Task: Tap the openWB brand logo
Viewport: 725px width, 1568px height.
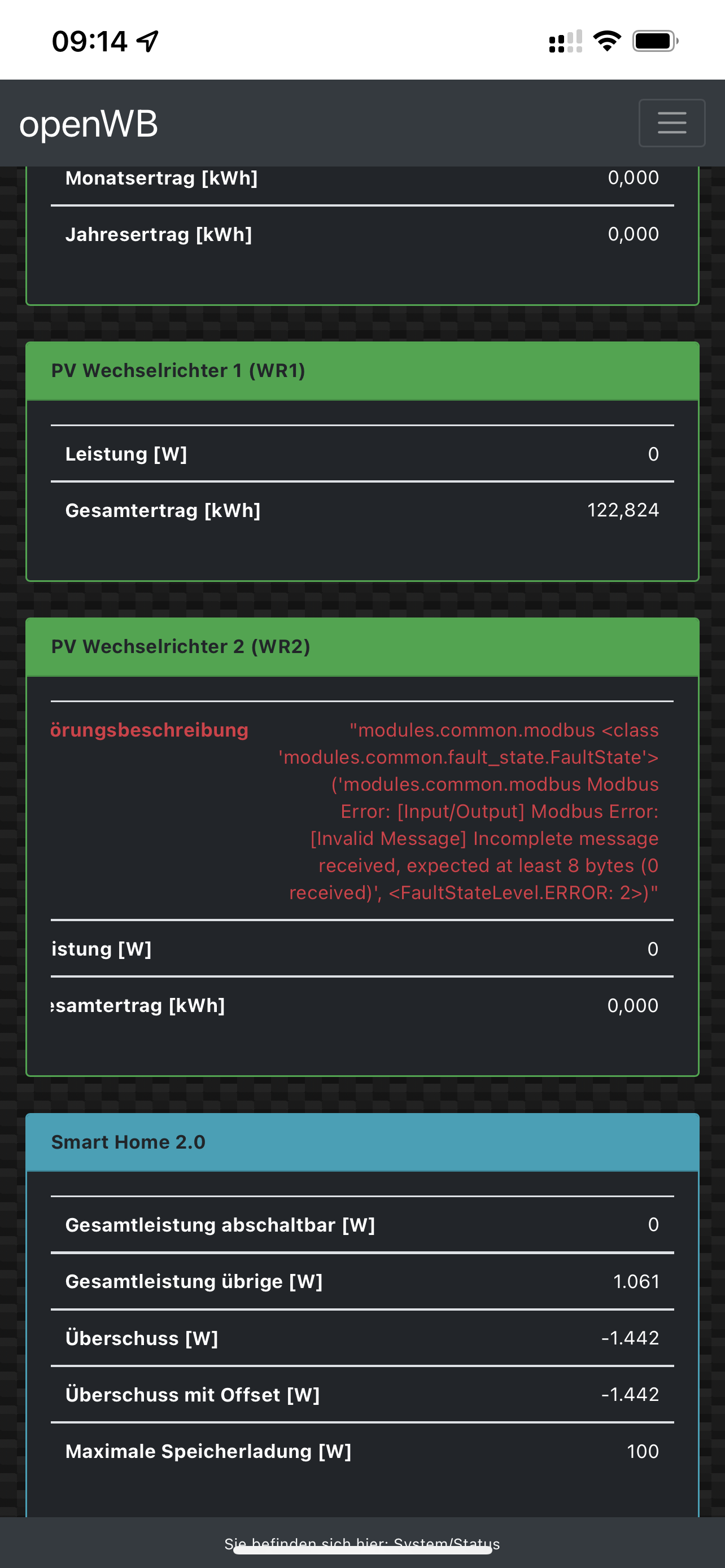Action: coord(88,124)
